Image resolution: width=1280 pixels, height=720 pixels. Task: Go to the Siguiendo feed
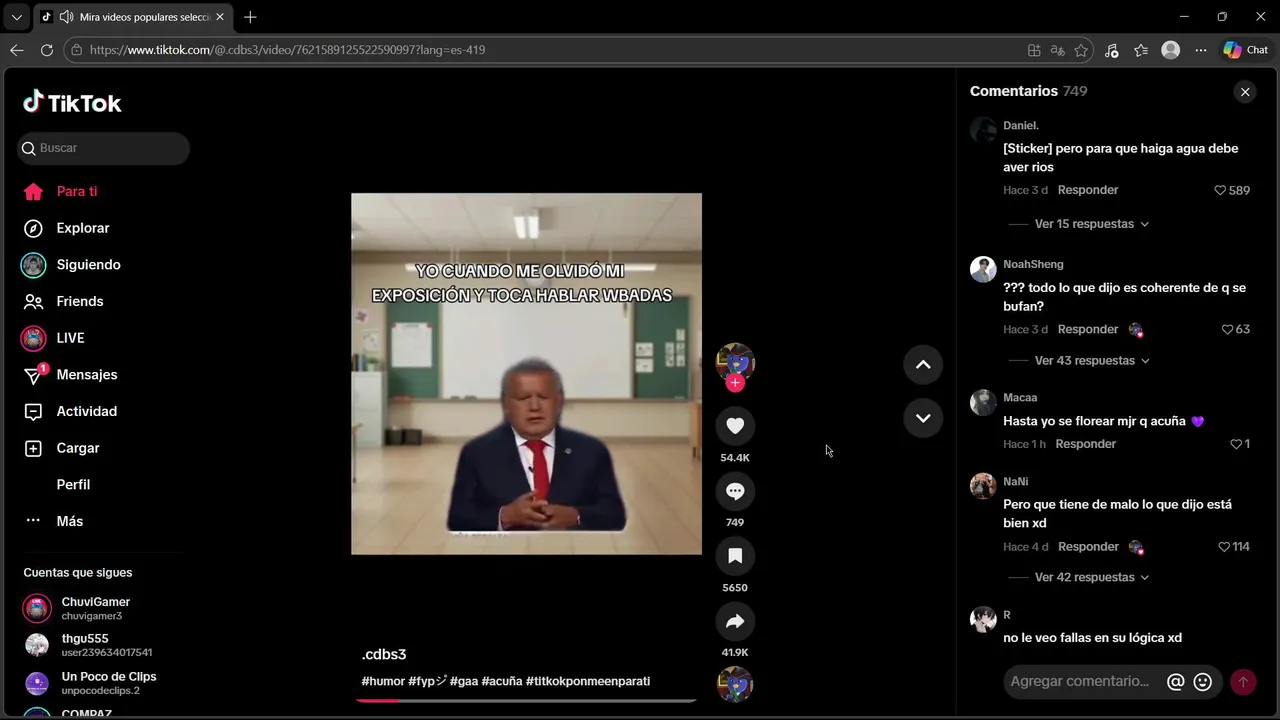pos(71,265)
